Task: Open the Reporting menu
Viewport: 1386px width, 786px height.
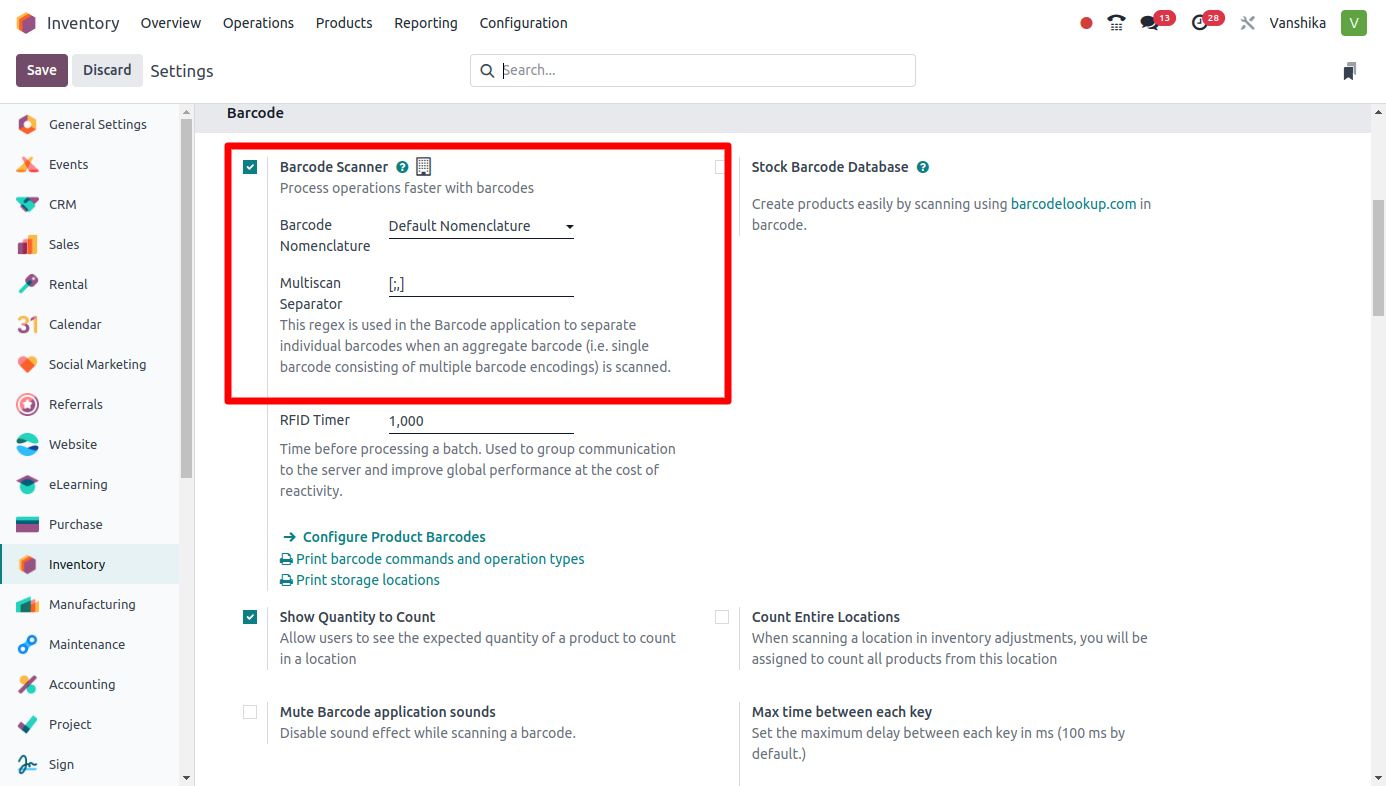Action: (x=425, y=22)
